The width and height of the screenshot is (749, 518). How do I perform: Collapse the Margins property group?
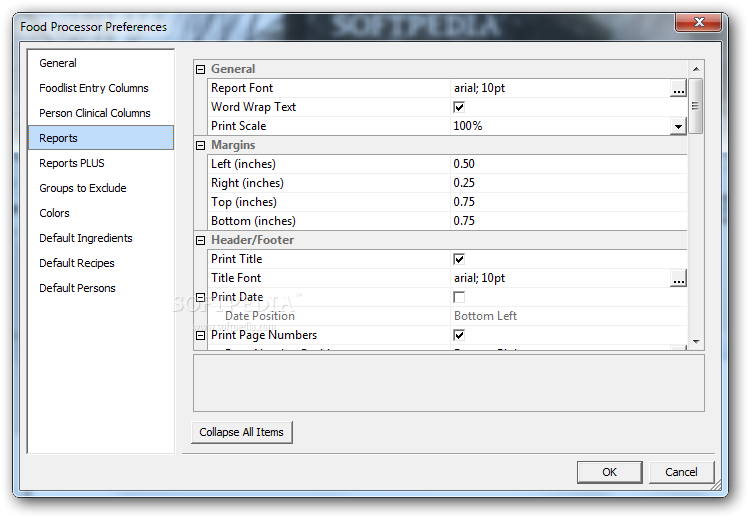pos(201,145)
